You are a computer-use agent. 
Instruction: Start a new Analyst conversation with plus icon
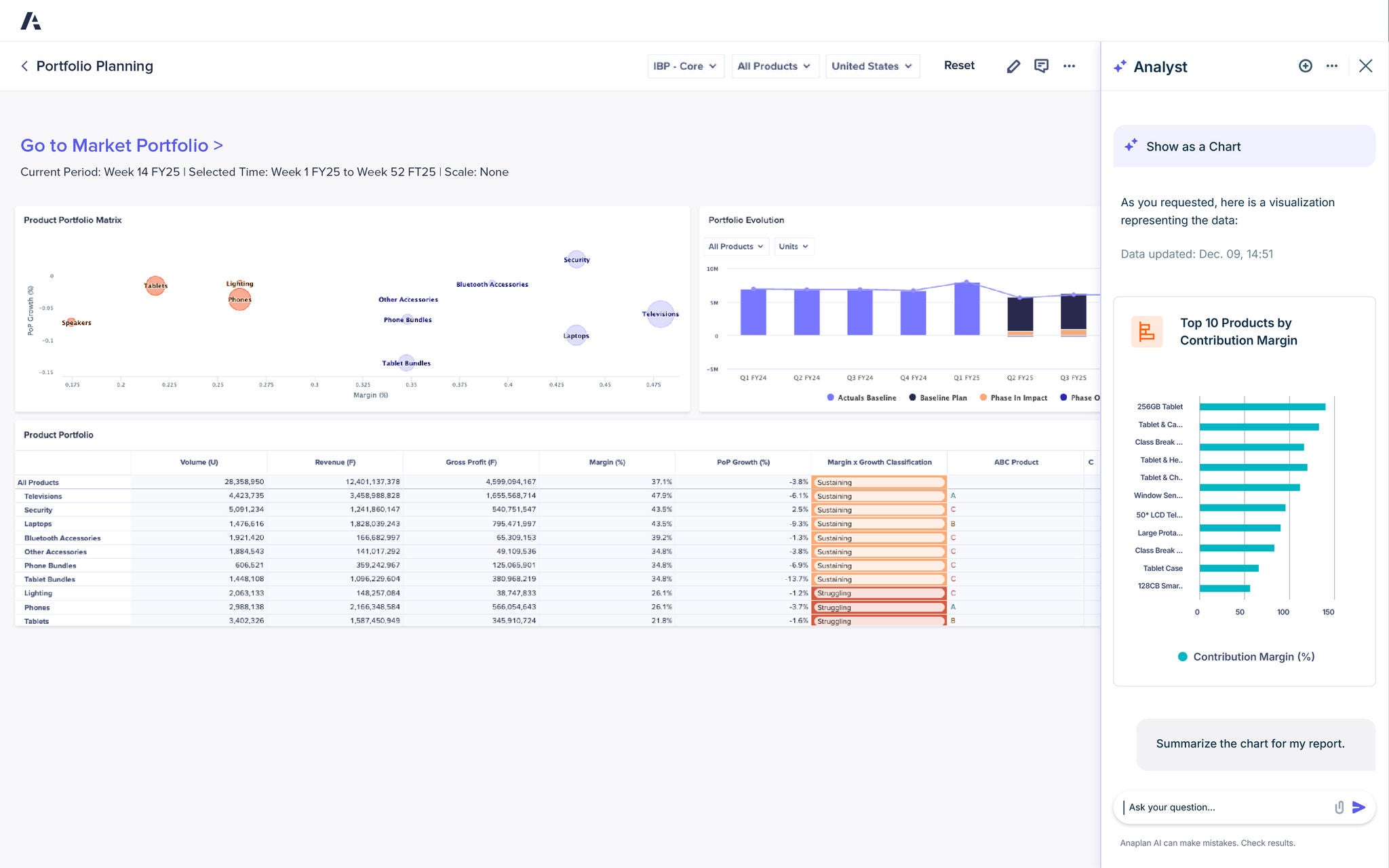coord(1306,66)
